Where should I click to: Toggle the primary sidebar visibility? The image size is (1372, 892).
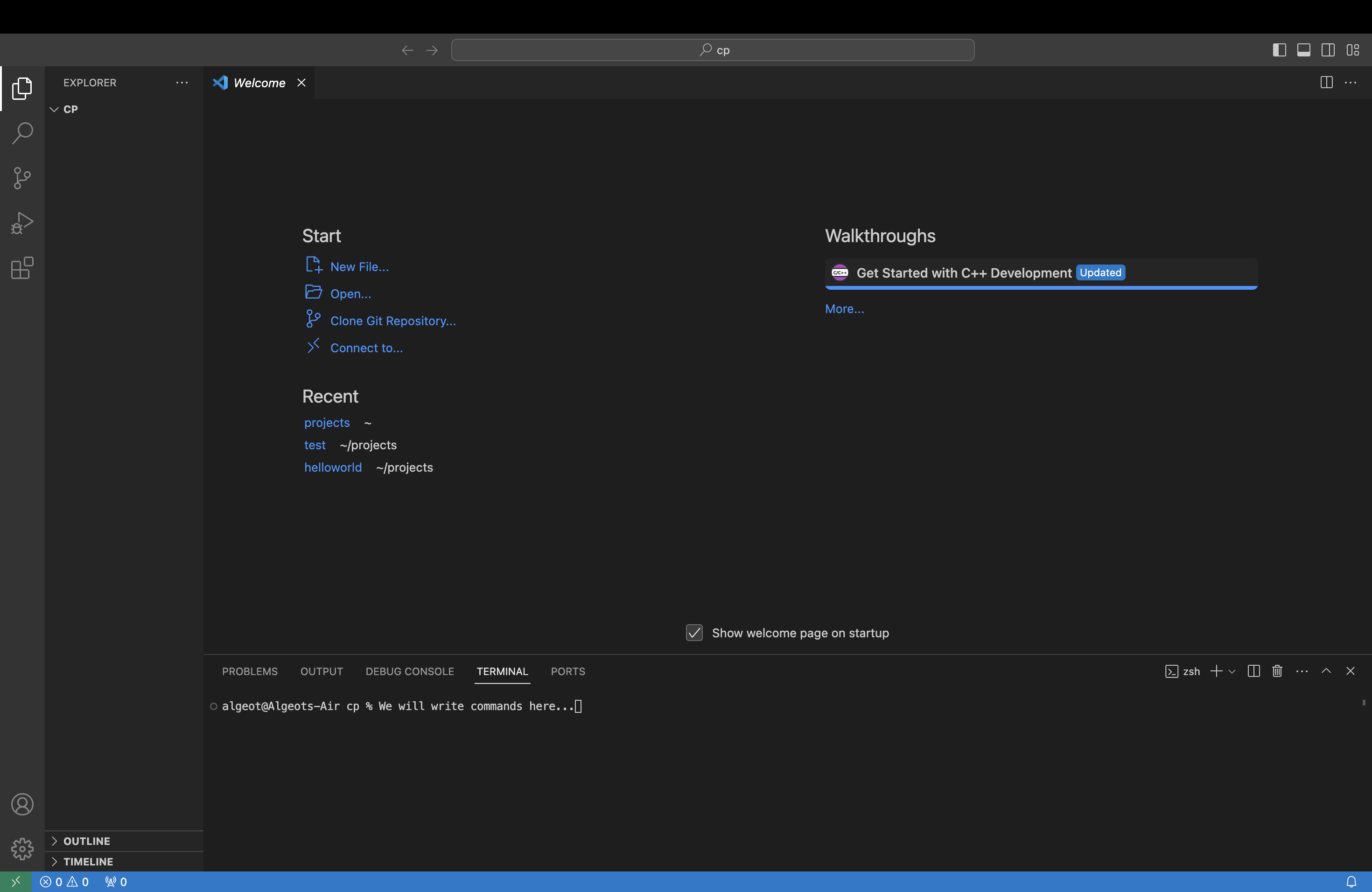1279,49
